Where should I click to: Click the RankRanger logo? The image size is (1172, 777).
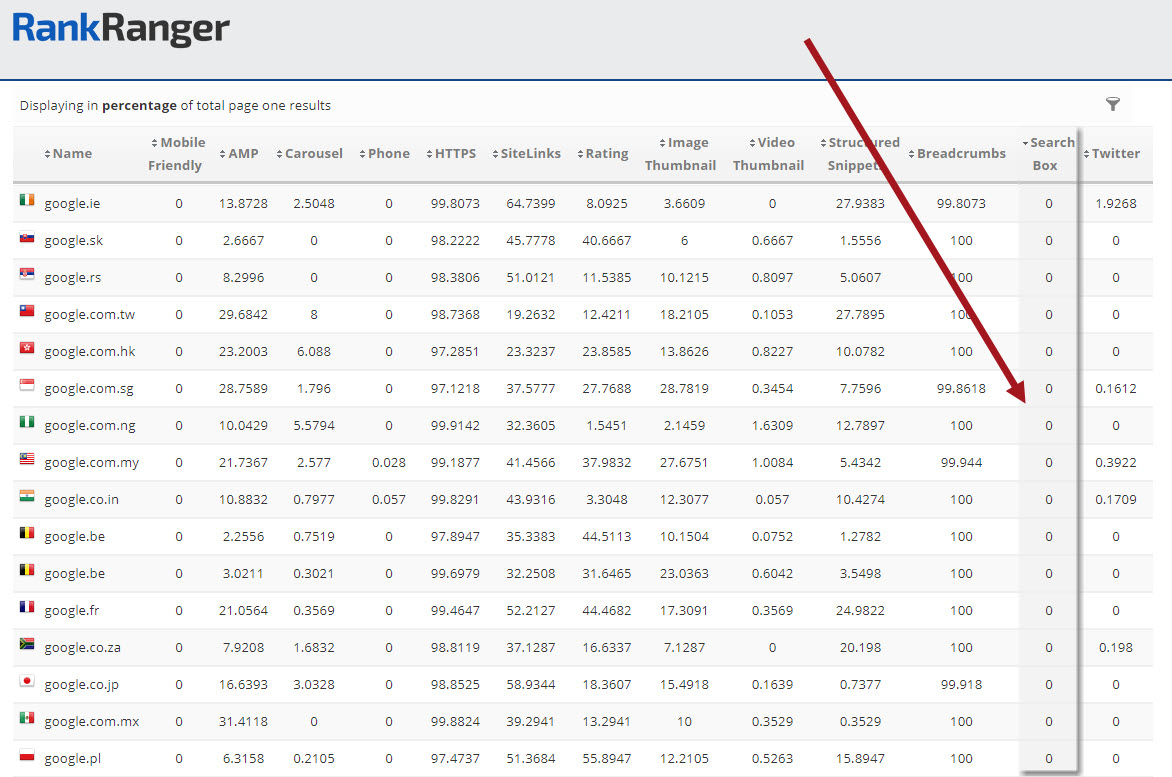121,29
